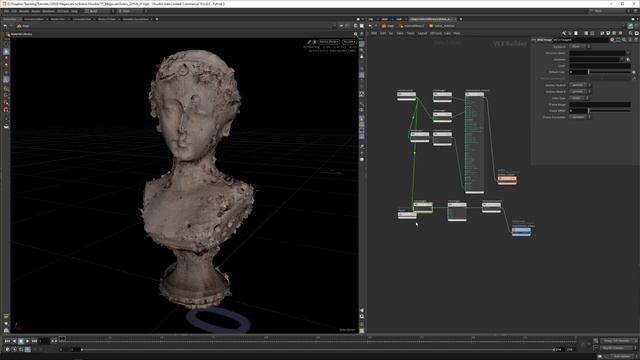Add a new pane tab in left pane

pos(157,19)
